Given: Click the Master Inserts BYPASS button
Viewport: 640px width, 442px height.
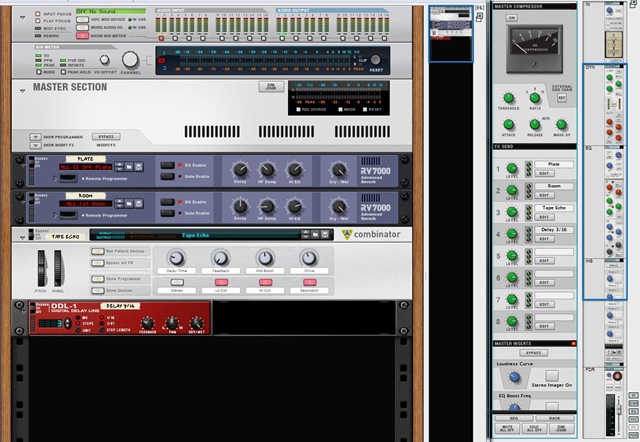Looking at the screenshot, I should click(x=533, y=353).
